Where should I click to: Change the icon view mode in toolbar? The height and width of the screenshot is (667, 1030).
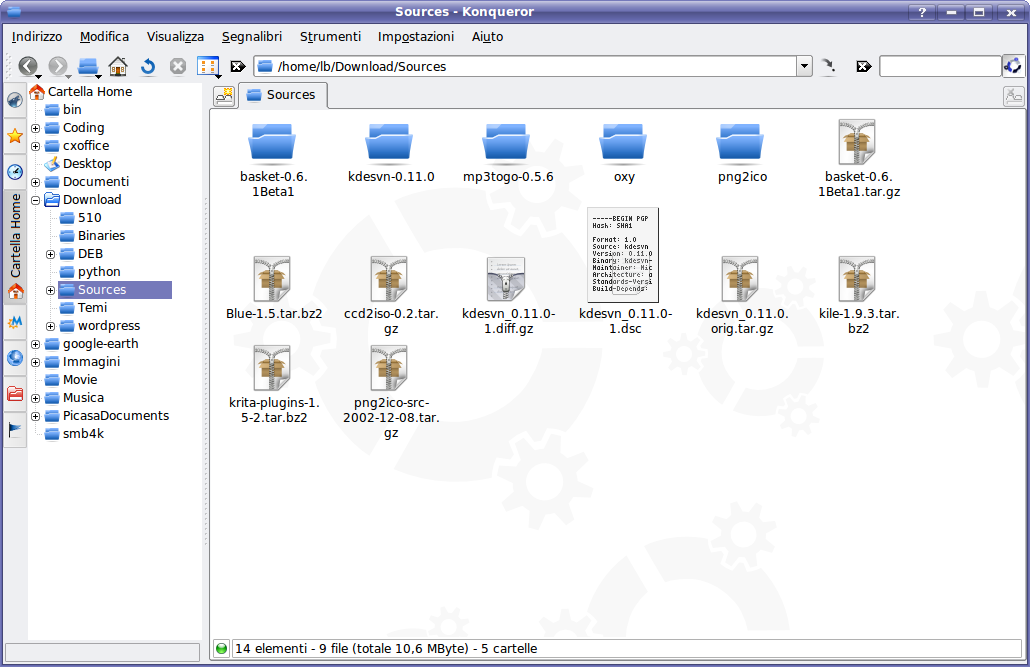207,66
